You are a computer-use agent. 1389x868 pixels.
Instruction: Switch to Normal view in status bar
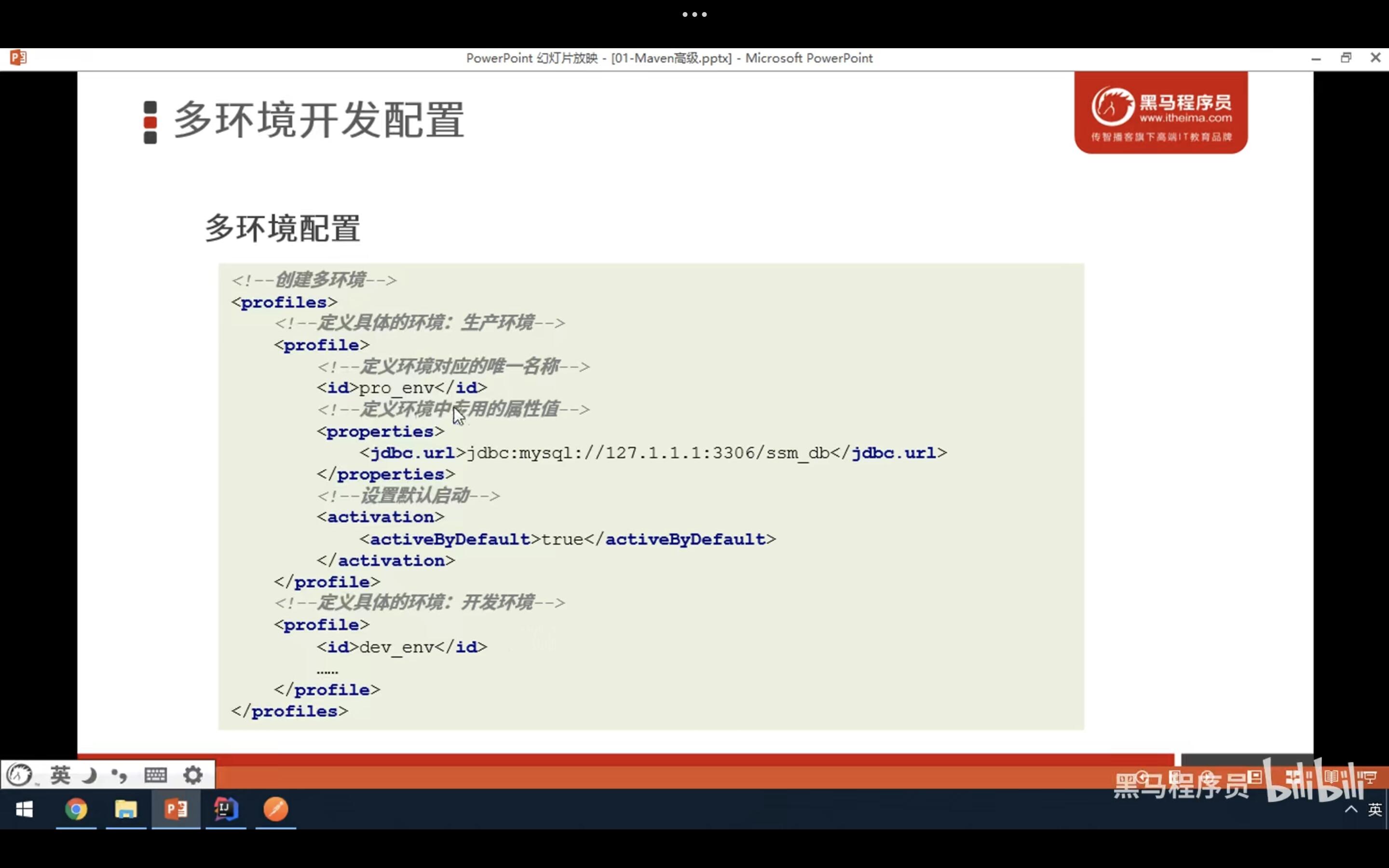click(1255, 777)
